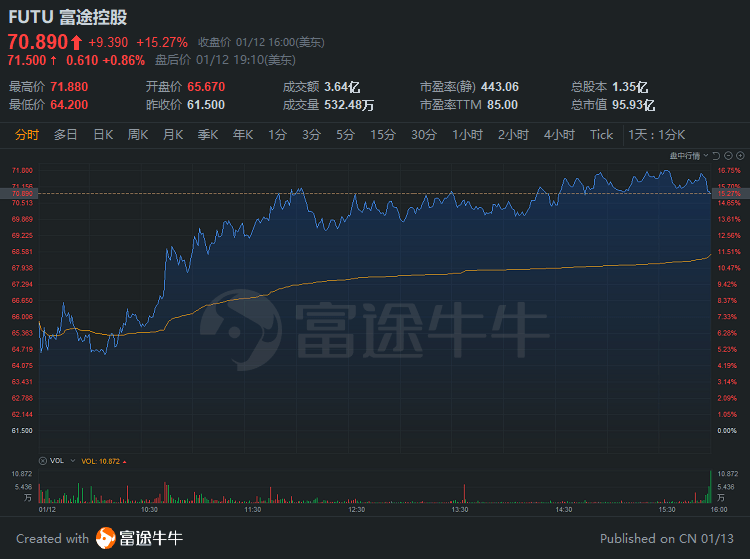This screenshot has height=559, width=750.
Task: Click the after-hours price 71.500
Action: point(27,60)
